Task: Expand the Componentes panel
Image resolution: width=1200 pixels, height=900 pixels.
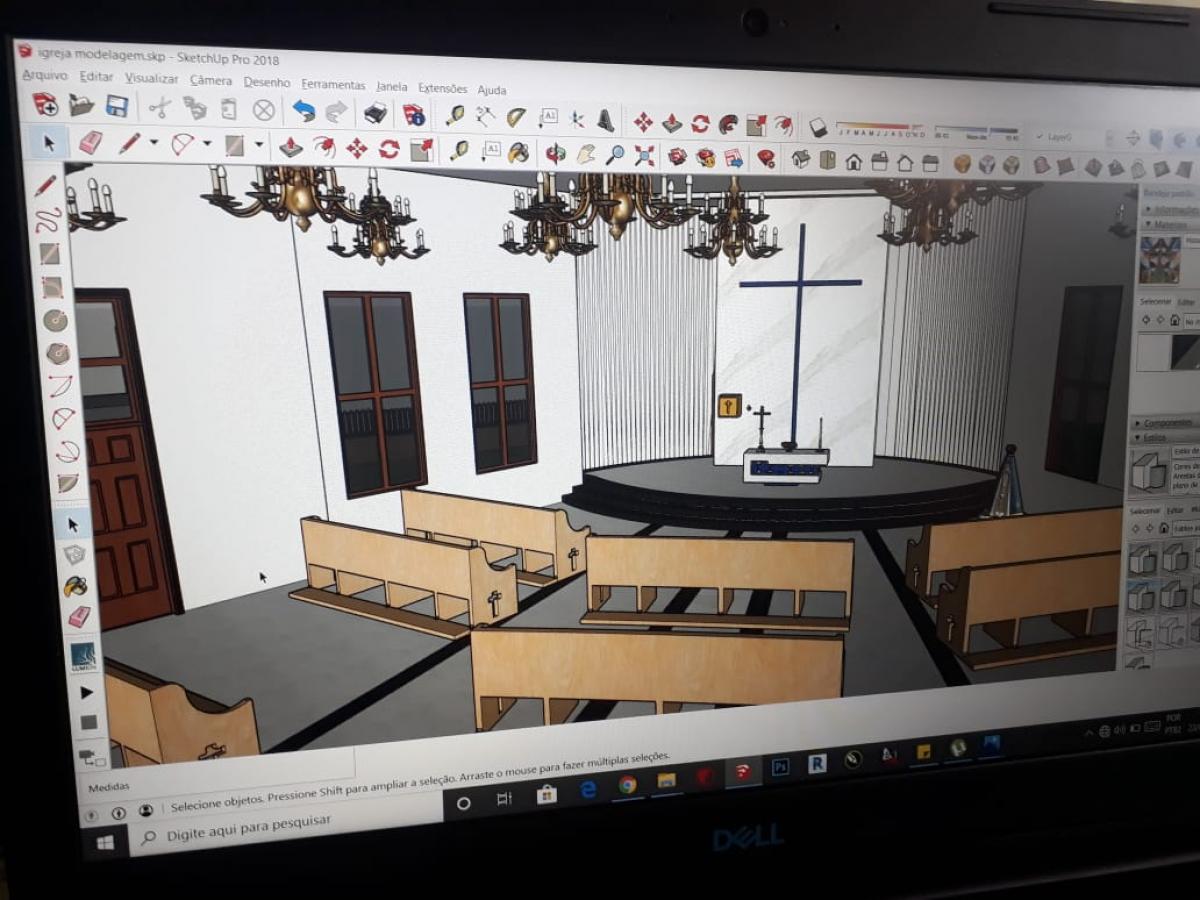Action: (x=1164, y=423)
